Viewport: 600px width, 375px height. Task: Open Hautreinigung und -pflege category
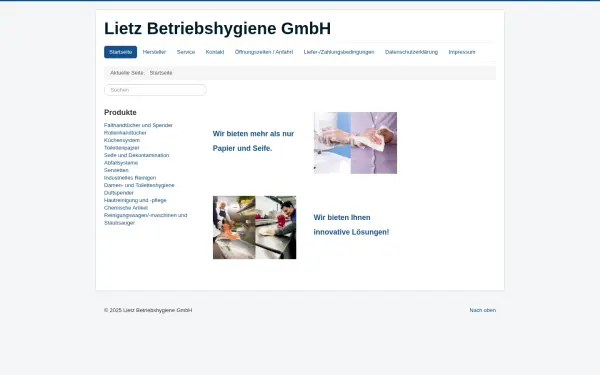pos(135,200)
